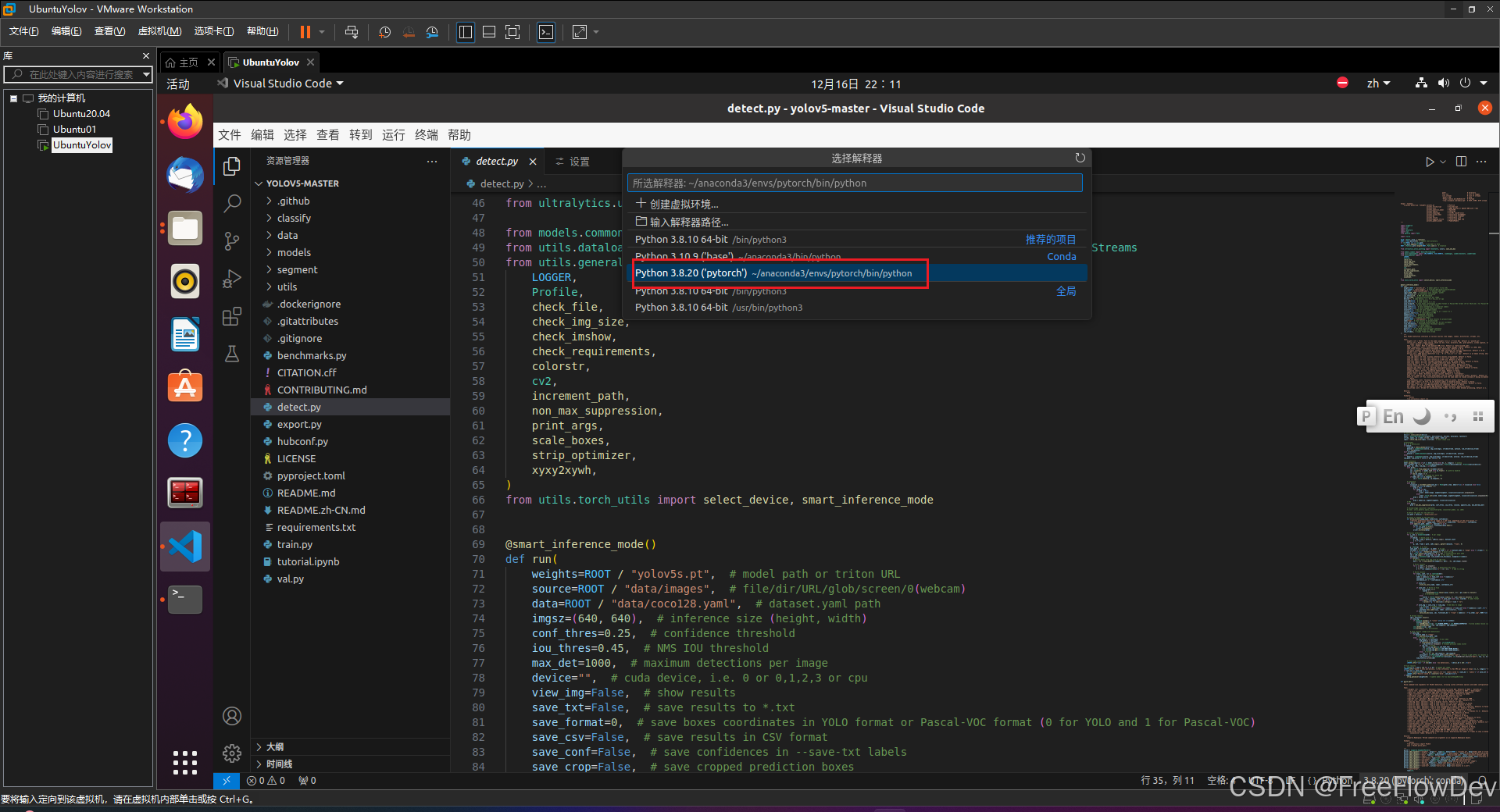Viewport: 1500px width, 812px height.
Task: Open the Search panel in VS Code
Action: click(x=231, y=202)
